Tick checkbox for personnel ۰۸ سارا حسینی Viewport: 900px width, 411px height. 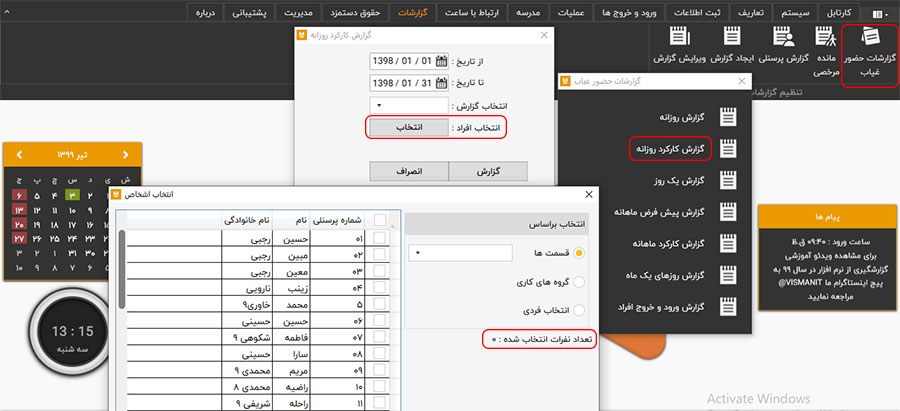(379, 354)
